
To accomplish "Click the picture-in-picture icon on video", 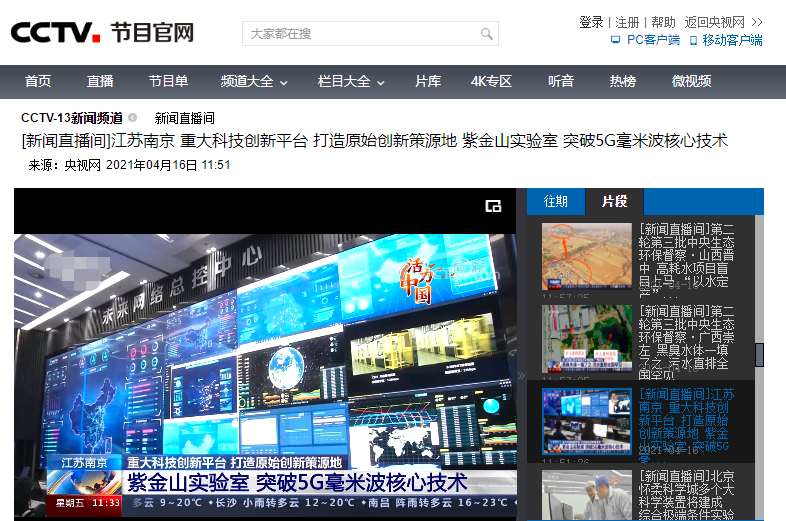I will click(493, 206).
